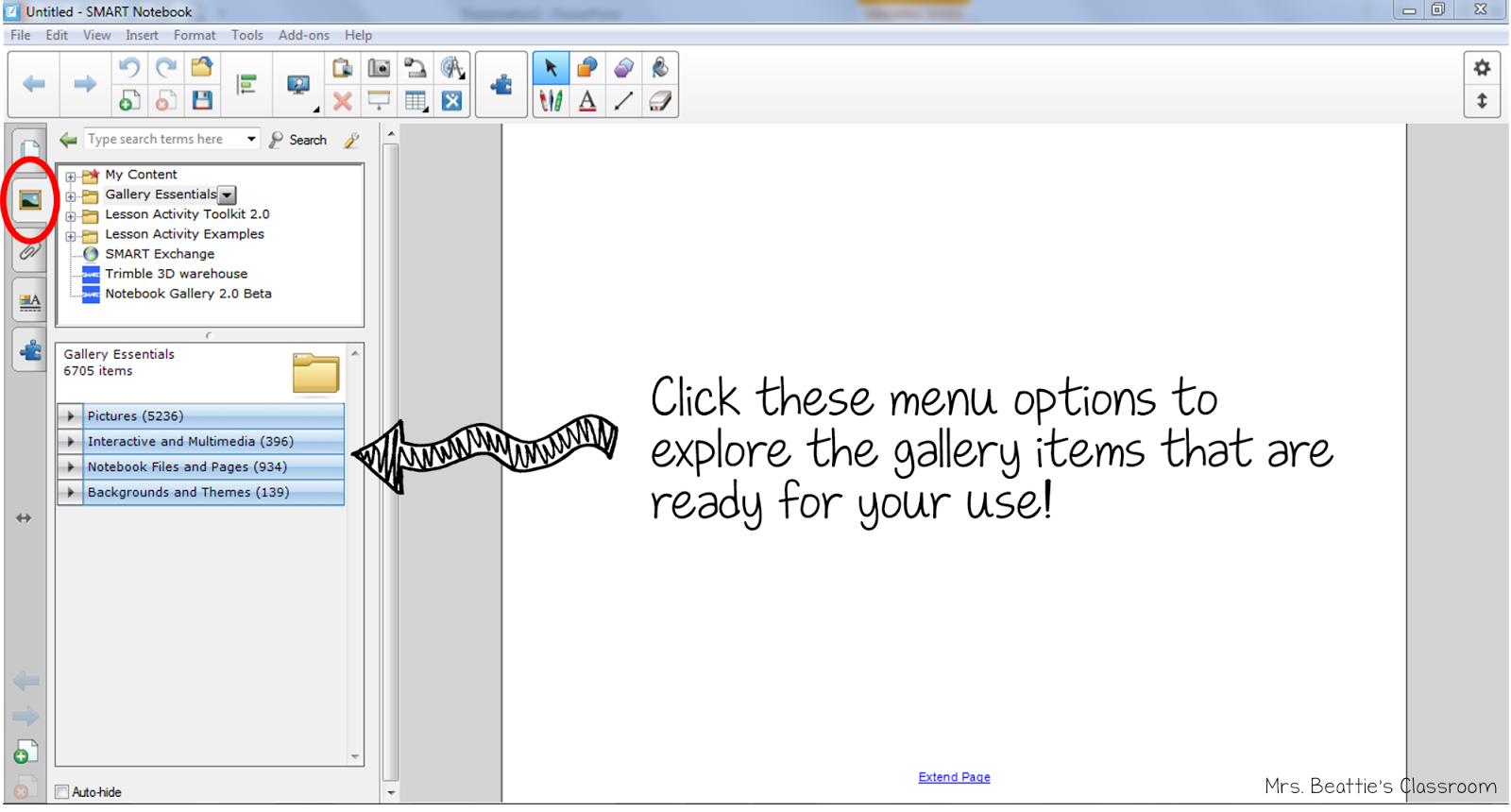
Task: Delete the page with the toolbar icon
Action: [166, 100]
